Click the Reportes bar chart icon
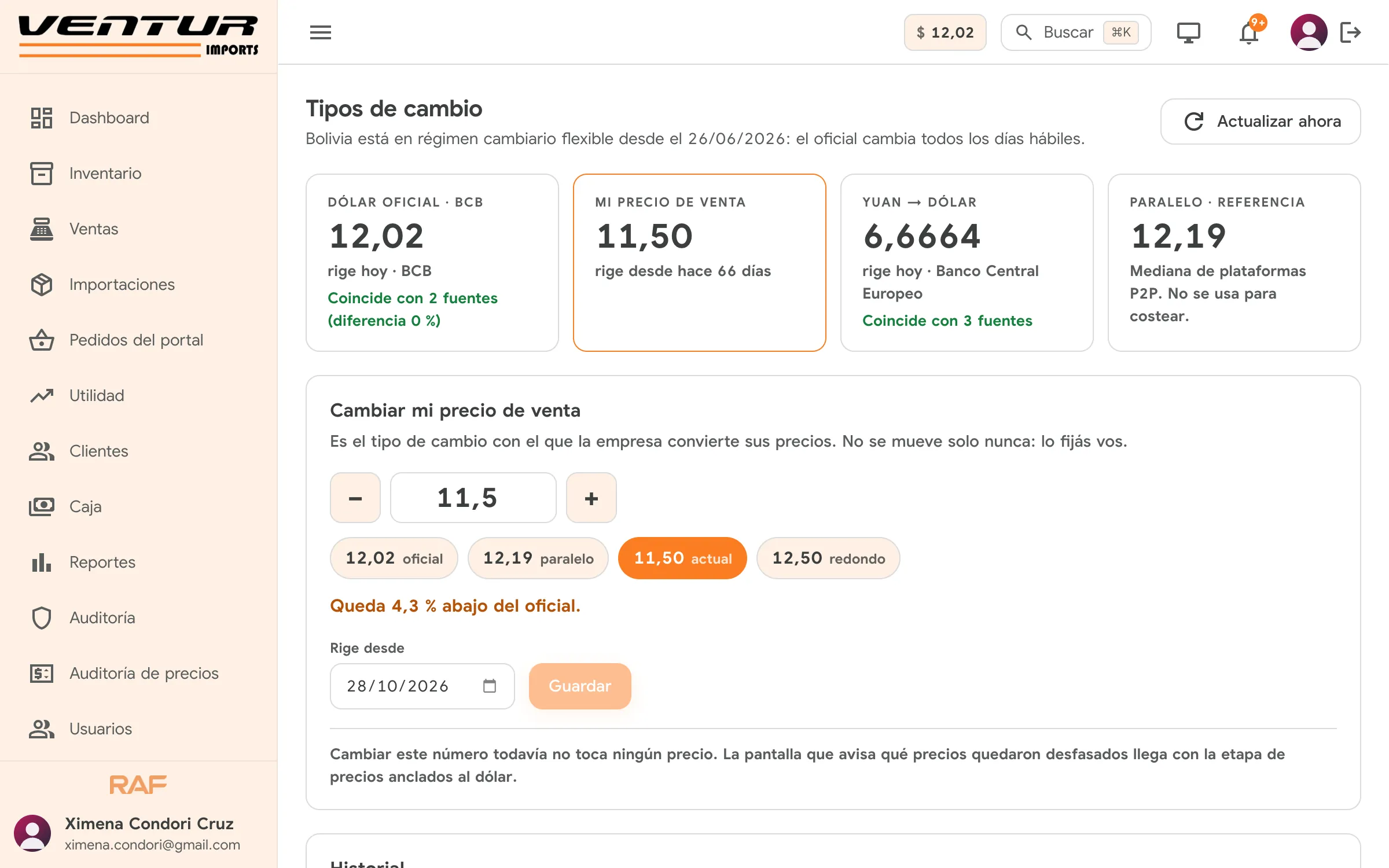This screenshot has width=1389, height=868. coord(42,562)
